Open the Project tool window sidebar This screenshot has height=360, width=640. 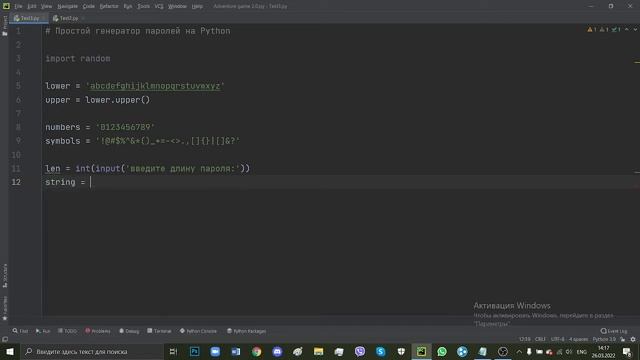pos(5,25)
